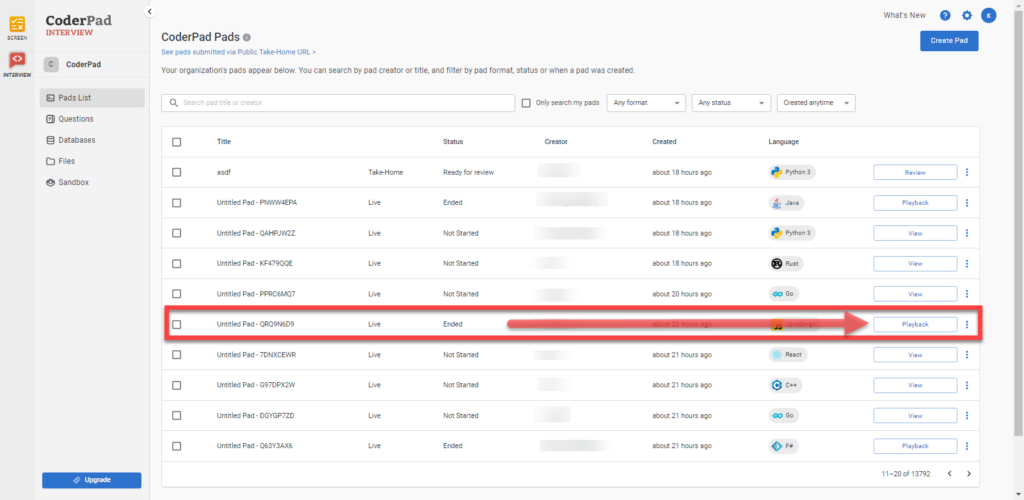Open Questions in the sidebar
This screenshot has height=500, width=1024.
tap(75, 119)
